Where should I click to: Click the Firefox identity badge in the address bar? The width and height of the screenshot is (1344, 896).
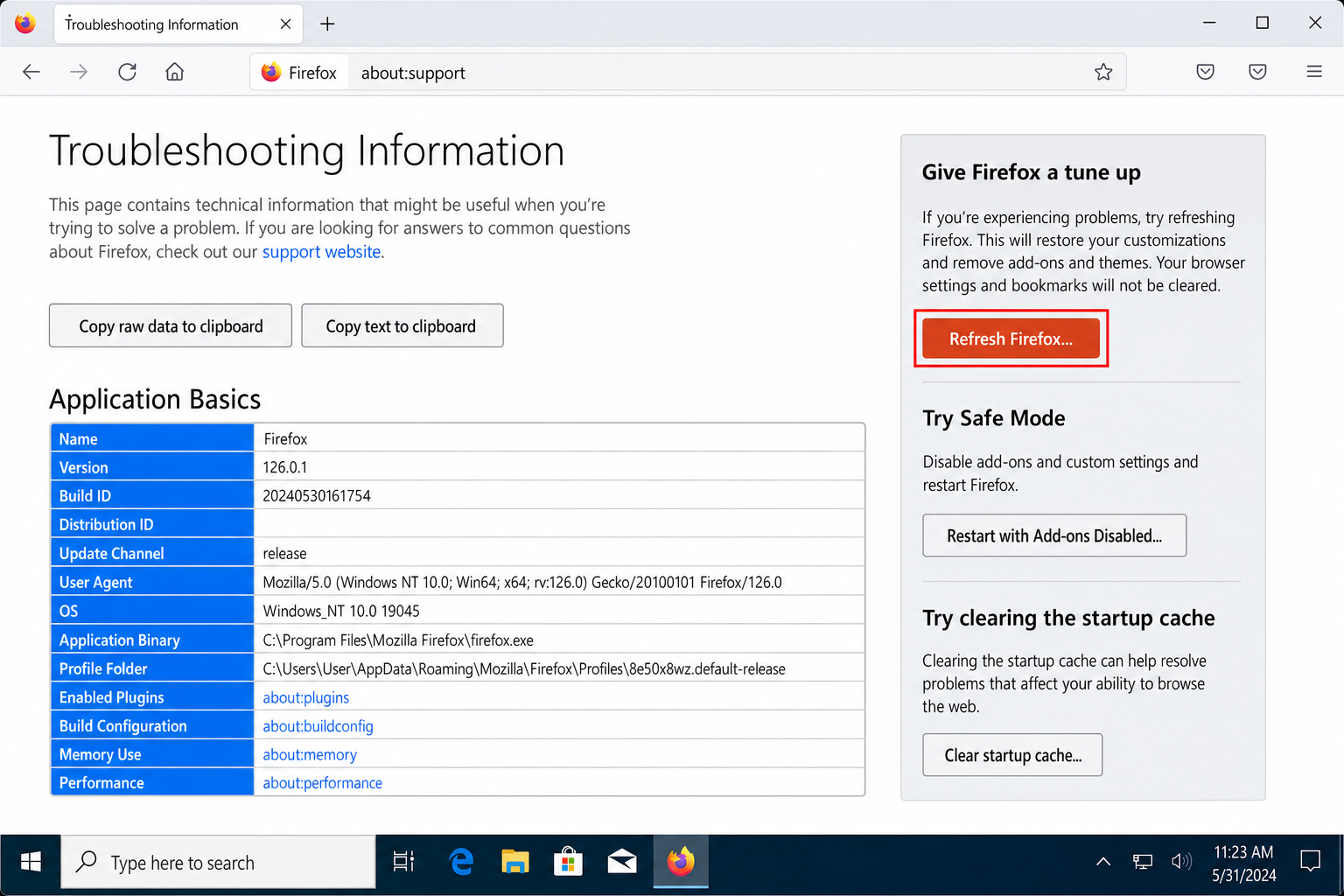299,73
